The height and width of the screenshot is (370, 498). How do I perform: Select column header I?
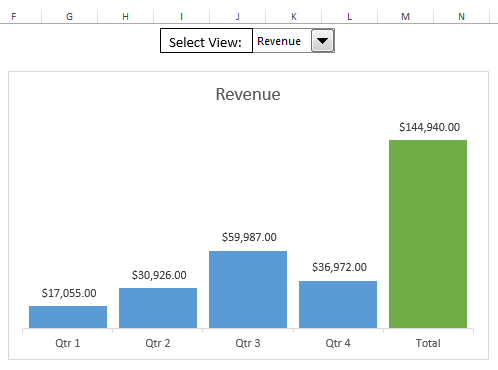click(181, 16)
